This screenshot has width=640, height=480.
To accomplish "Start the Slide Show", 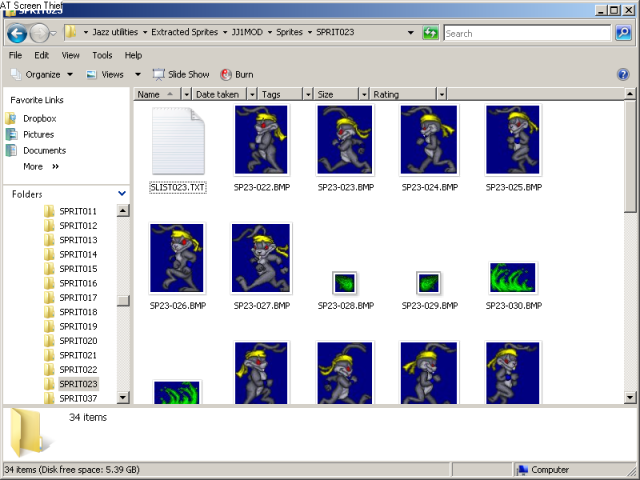I will click(x=181, y=74).
